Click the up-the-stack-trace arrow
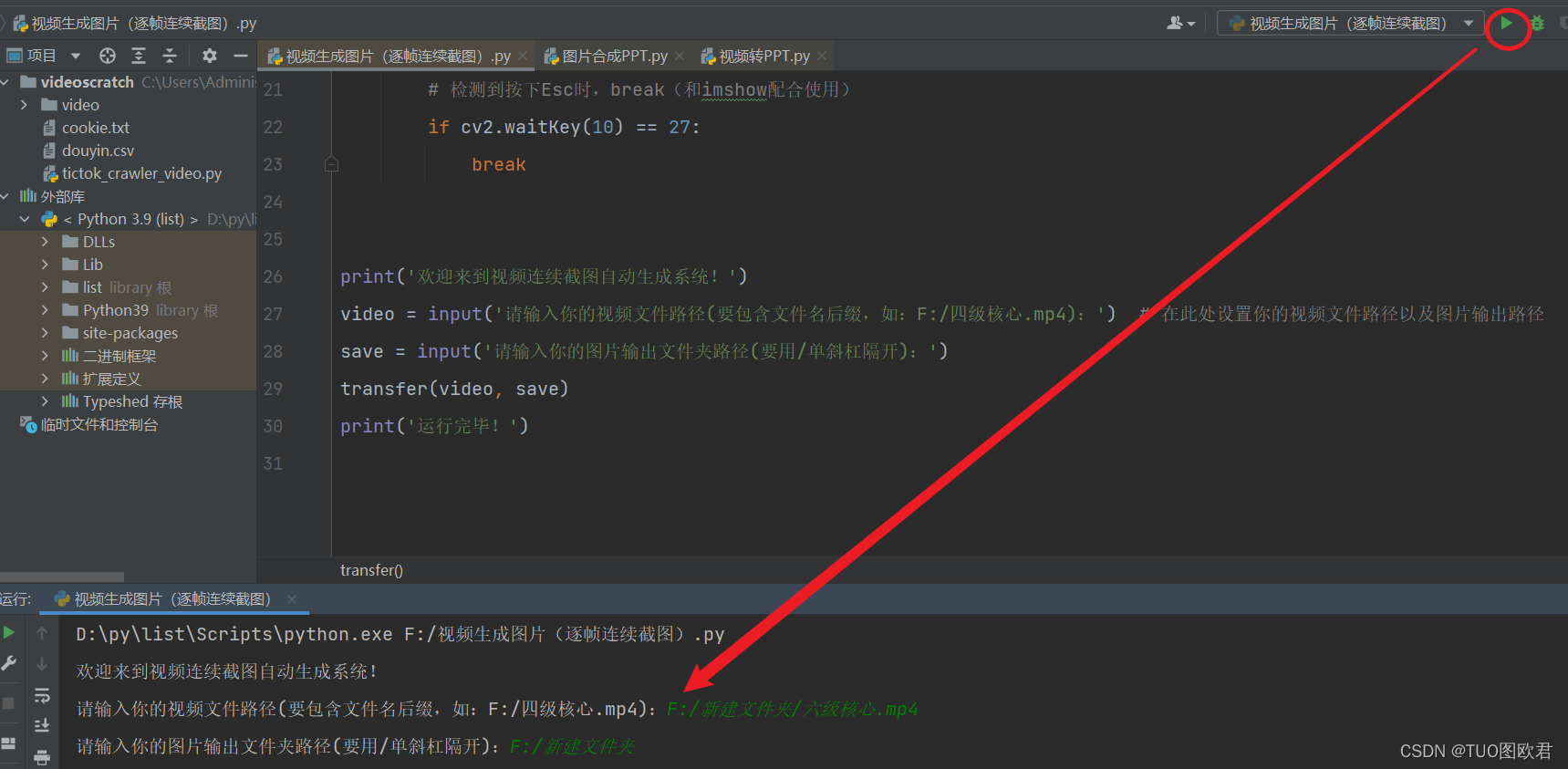The height and width of the screenshot is (769, 1568). [x=42, y=632]
